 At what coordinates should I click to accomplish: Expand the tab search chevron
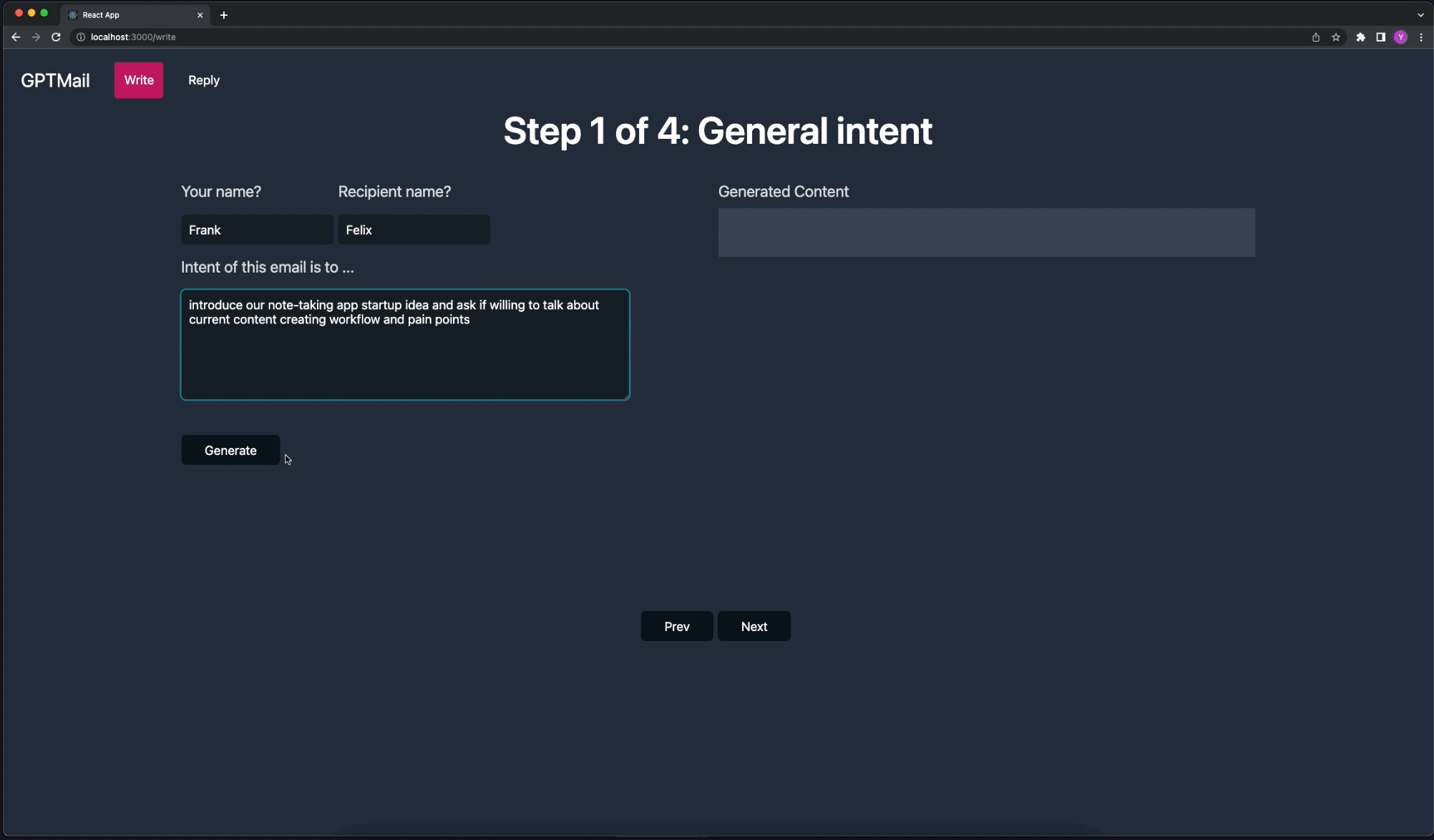pyautogui.click(x=1420, y=14)
